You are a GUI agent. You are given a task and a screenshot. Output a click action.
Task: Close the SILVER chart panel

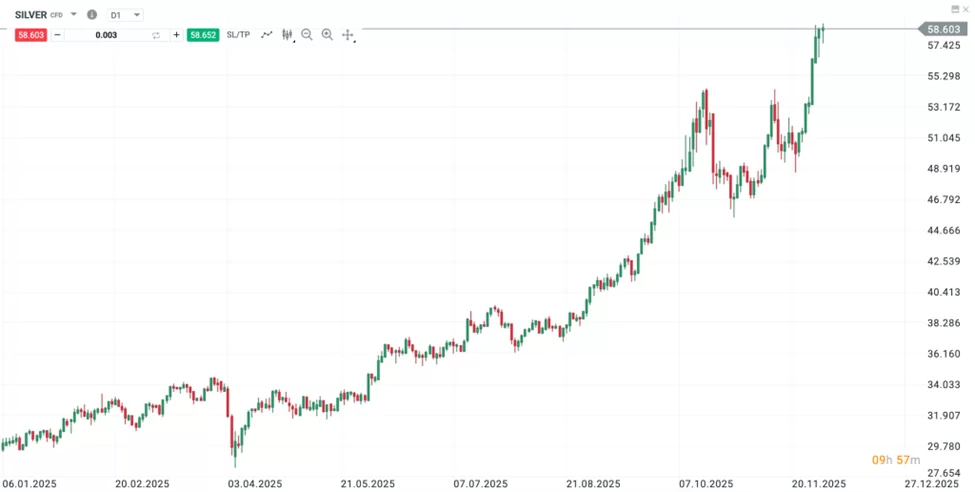tap(965, 9)
